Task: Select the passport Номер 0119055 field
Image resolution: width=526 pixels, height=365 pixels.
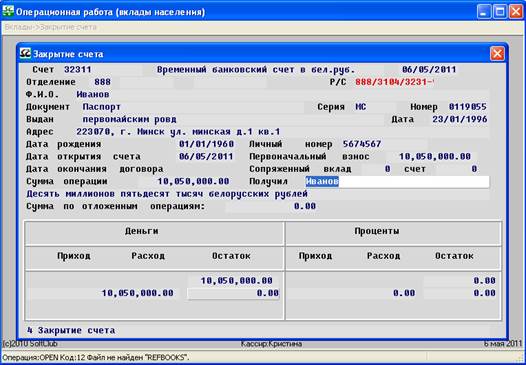Action: (x=468, y=107)
